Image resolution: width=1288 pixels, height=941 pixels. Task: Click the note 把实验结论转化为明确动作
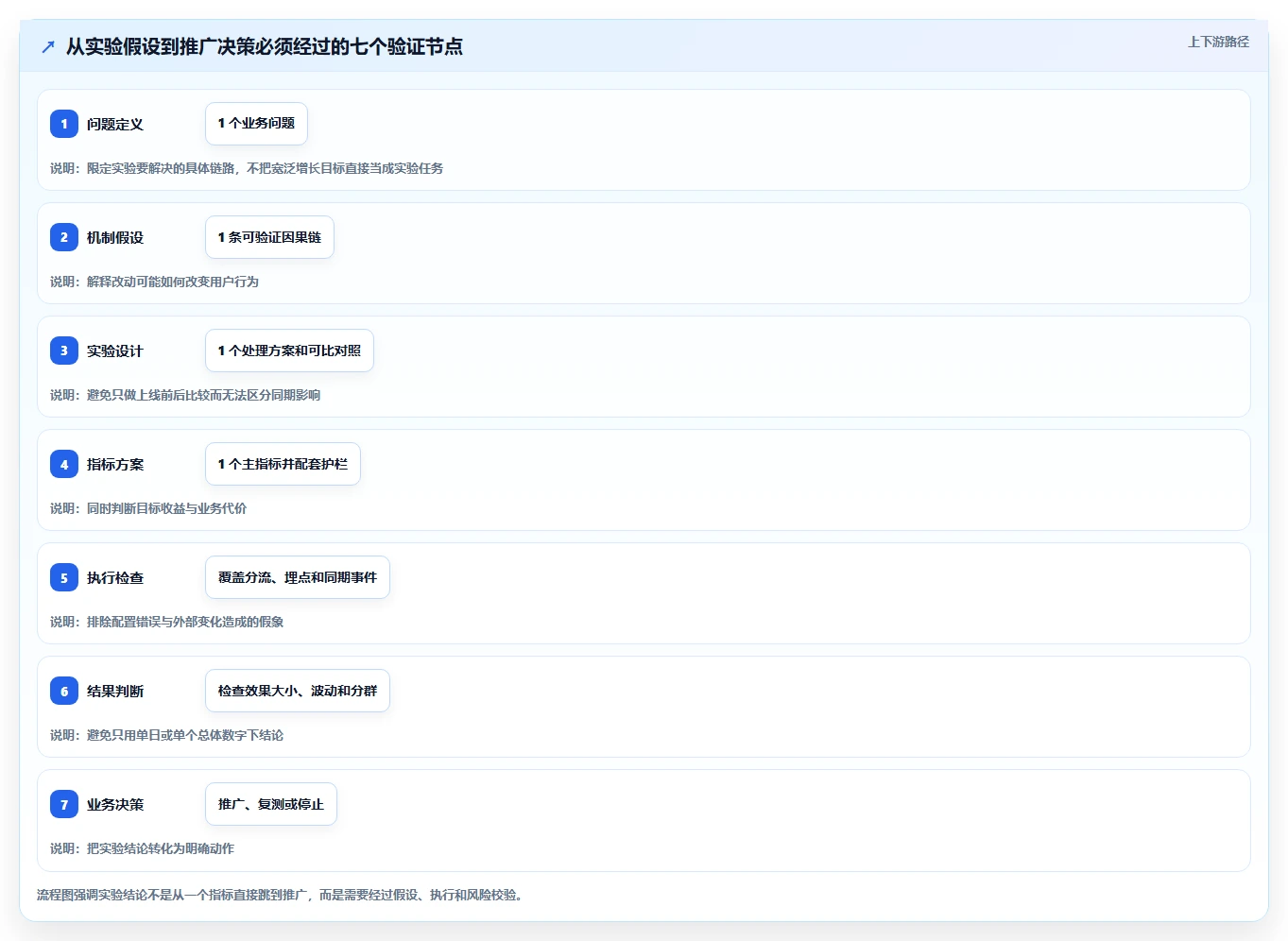click(142, 848)
